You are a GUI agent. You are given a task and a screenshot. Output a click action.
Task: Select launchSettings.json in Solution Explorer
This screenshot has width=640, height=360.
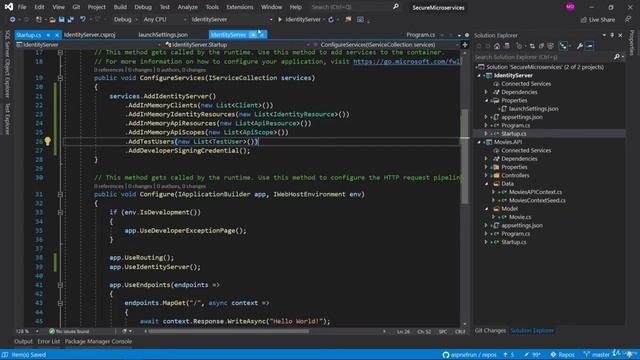click(533, 109)
